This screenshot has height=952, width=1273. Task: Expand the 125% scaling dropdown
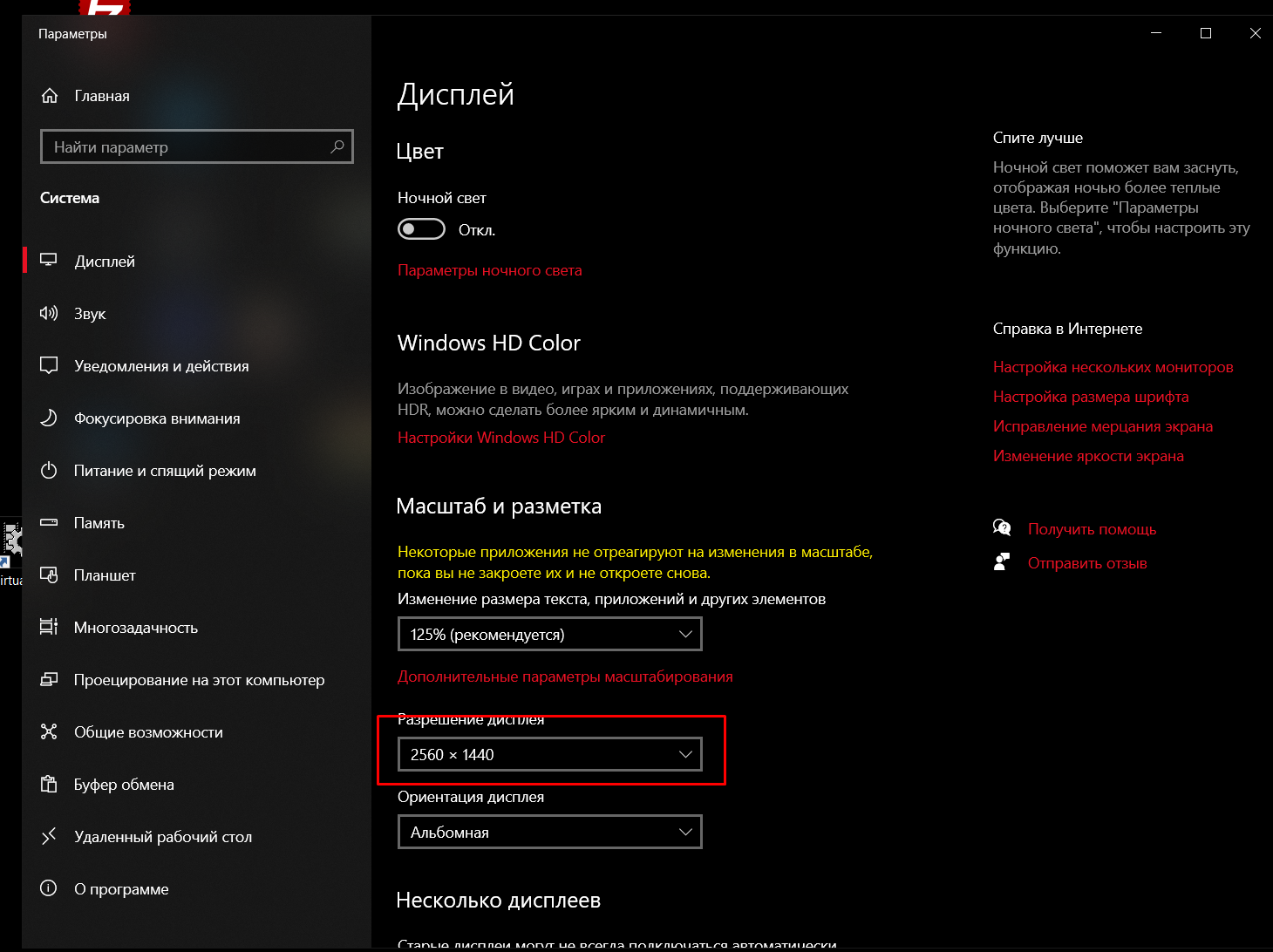click(x=550, y=634)
